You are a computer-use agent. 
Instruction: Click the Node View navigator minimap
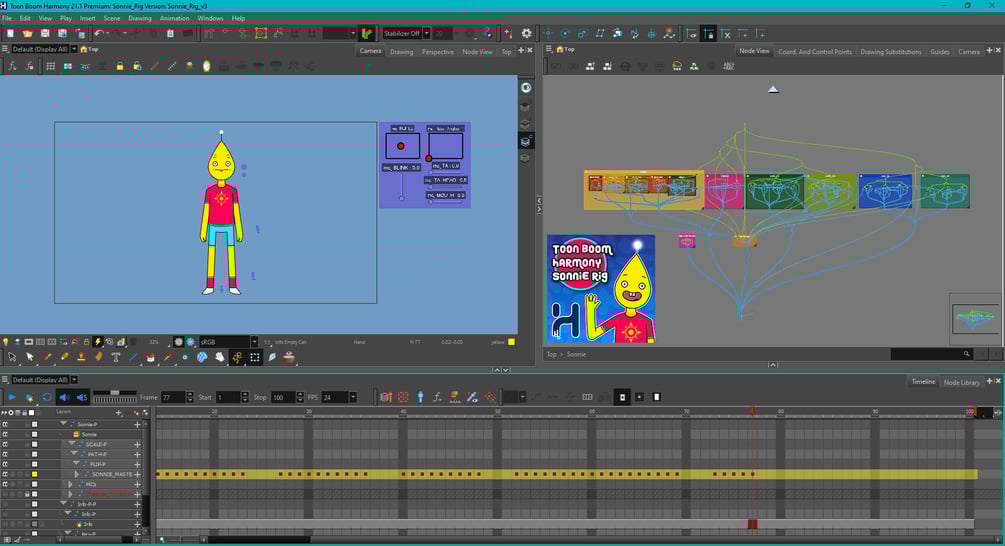(x=974, y=318)
